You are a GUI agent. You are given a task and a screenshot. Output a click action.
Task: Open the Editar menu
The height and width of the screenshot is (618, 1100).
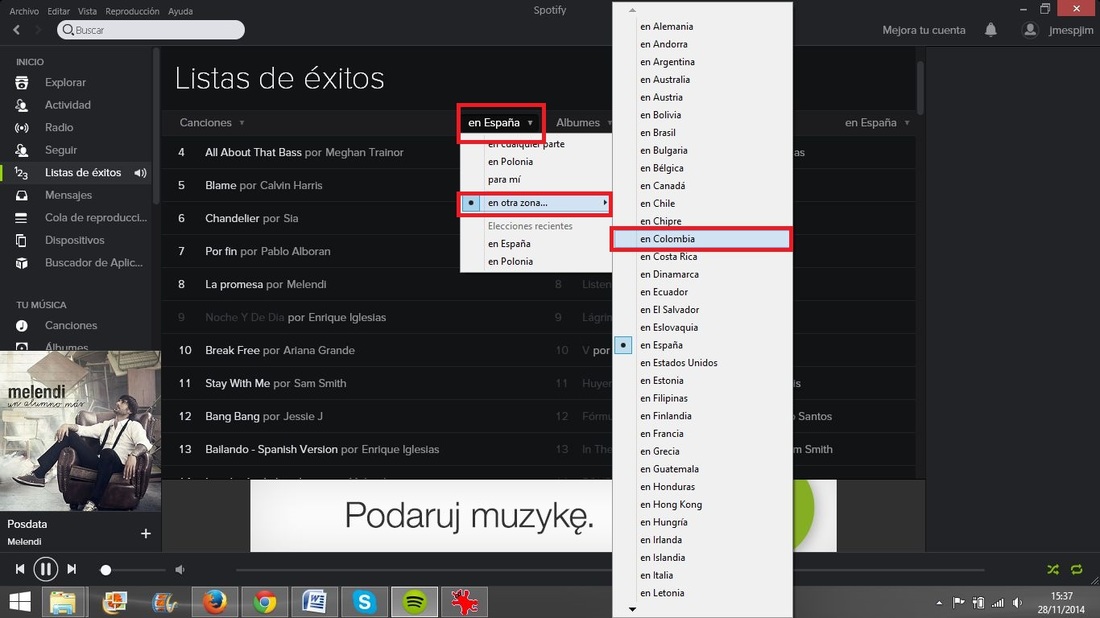click(58, 11)
